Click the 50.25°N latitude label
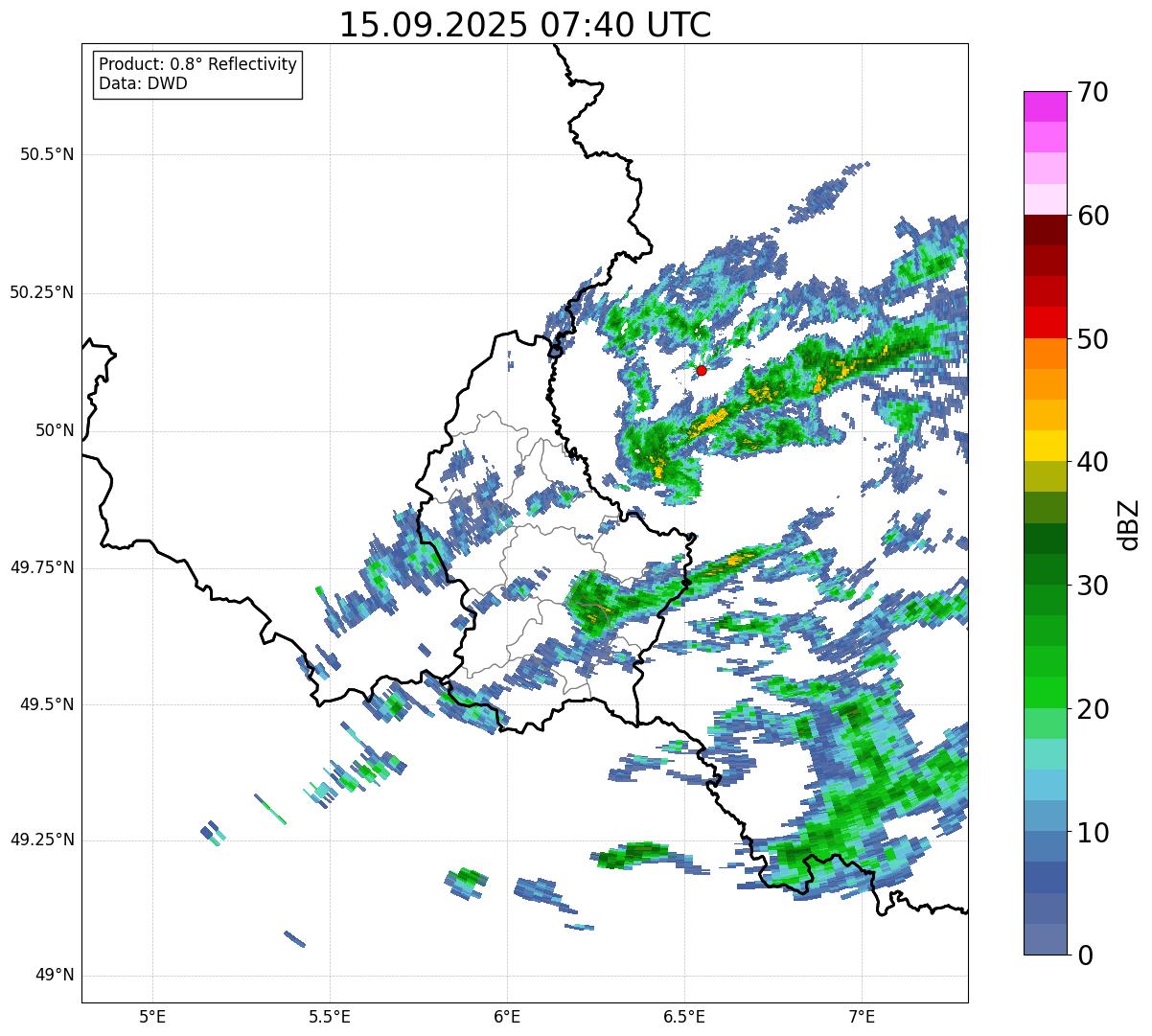The image size is (1152, 1036). (41, 292)
